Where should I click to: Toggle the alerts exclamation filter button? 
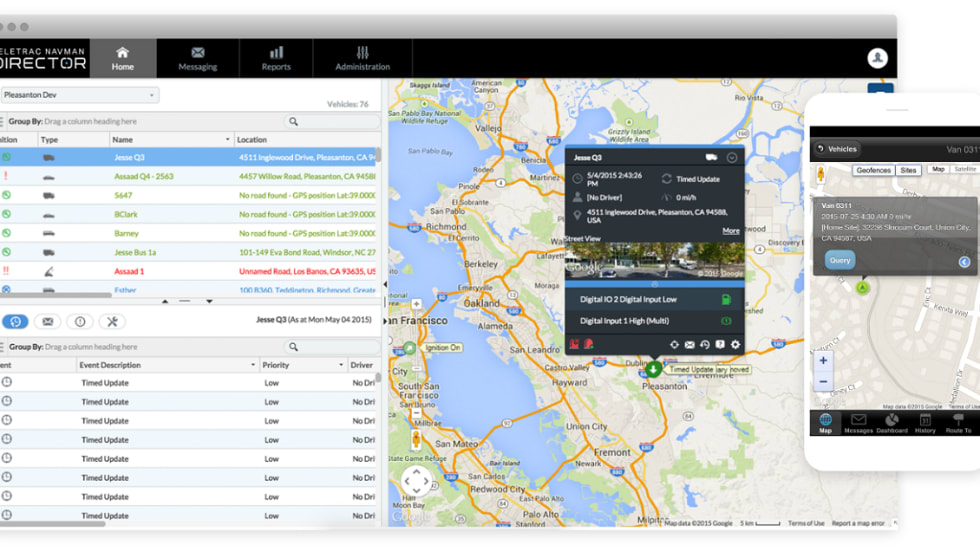80,321
